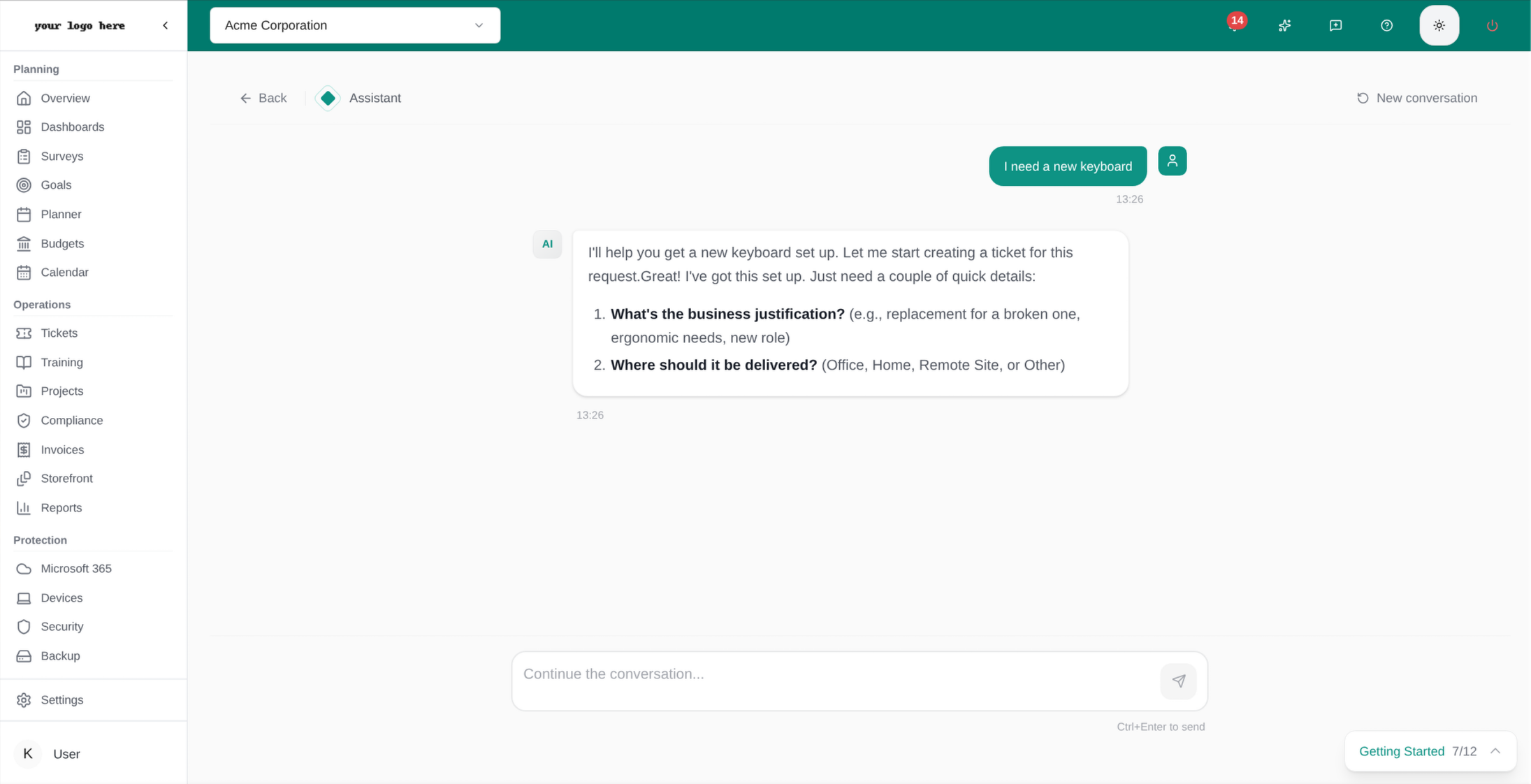1531x784 pixels.
Task: Click the feedback chat icon in header
Action: click(1335, 26)
